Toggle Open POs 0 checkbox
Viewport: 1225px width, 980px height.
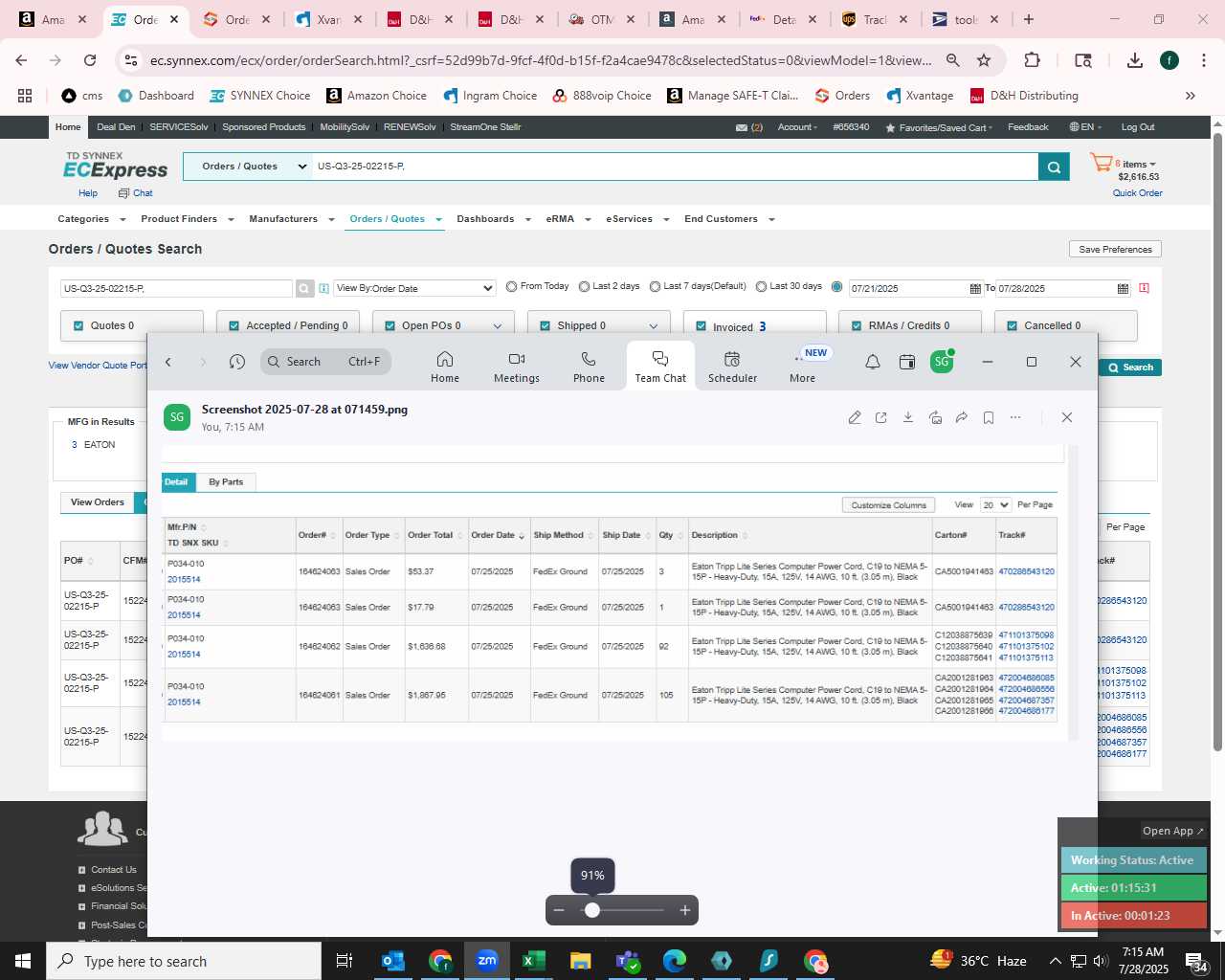coord(390,325)
